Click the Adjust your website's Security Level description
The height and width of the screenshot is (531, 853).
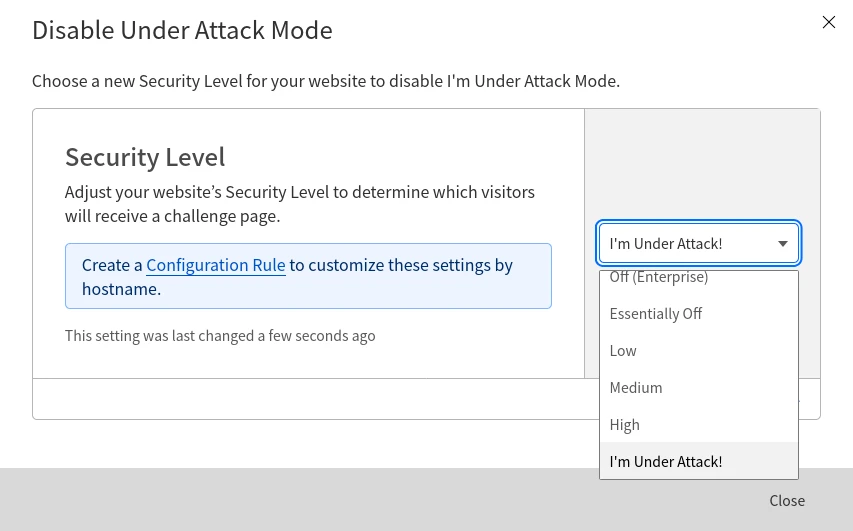coord(300,203)
